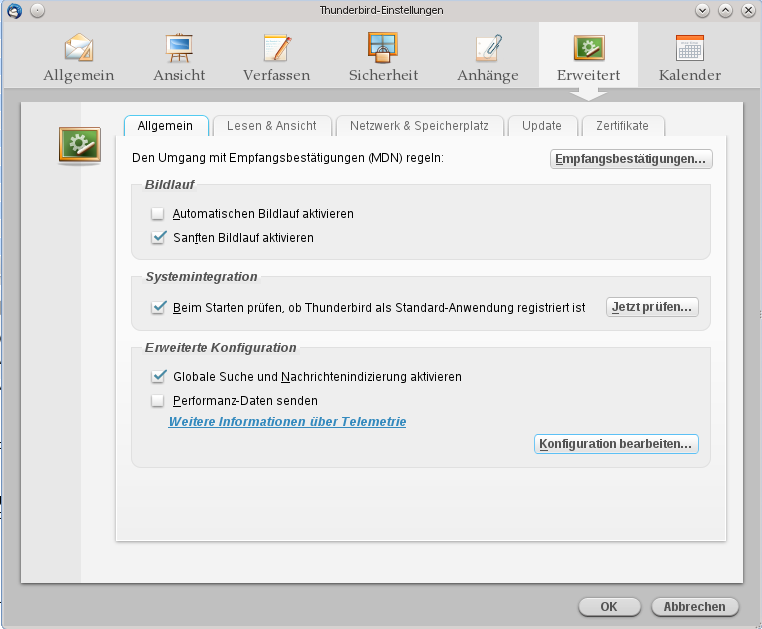The width and height of the screenshot is (762, 629).
Task: Close the Thunderbird-Einstellungen window
Action: pyautogui.click(x=748, y=10)
